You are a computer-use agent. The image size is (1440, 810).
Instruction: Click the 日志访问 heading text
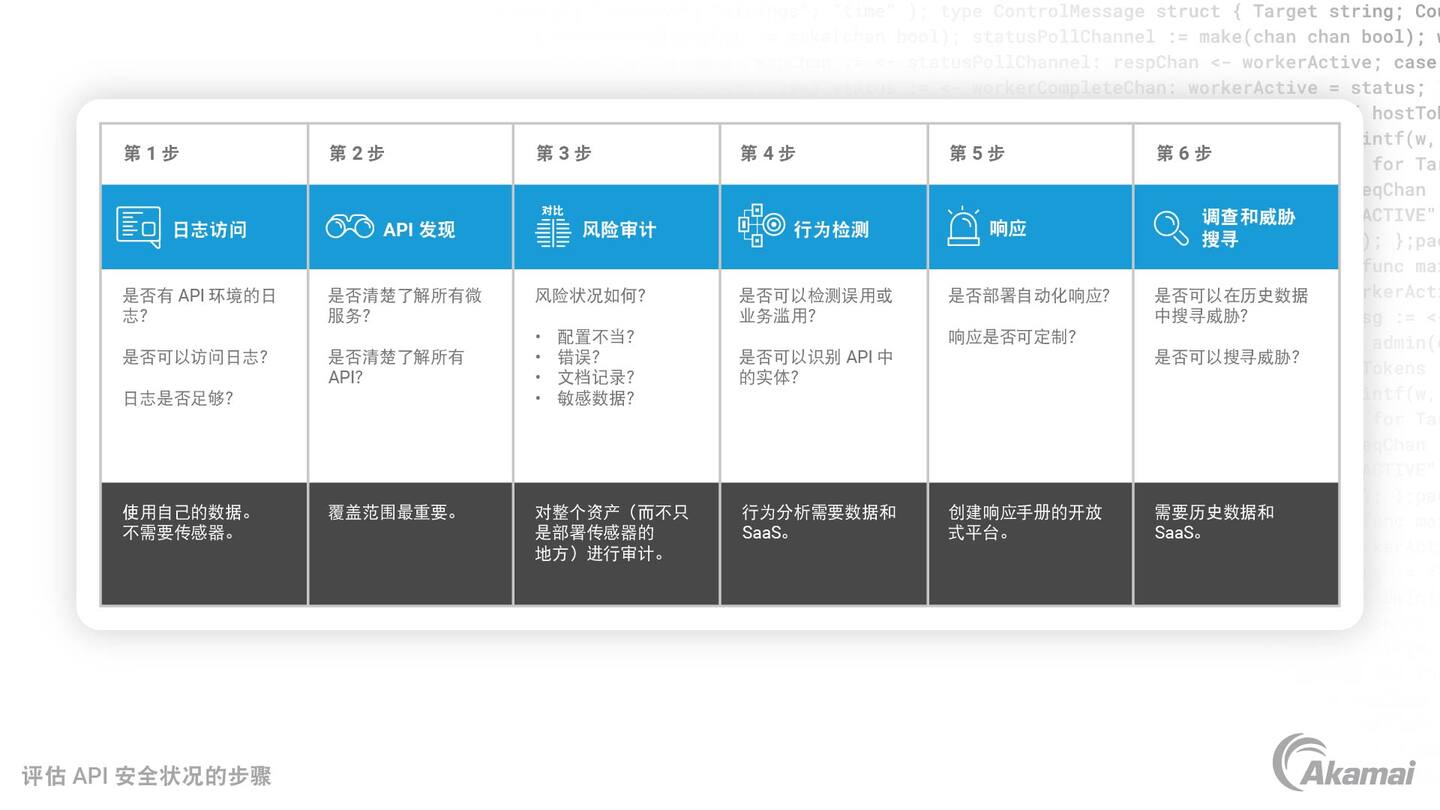click(209, 229)
